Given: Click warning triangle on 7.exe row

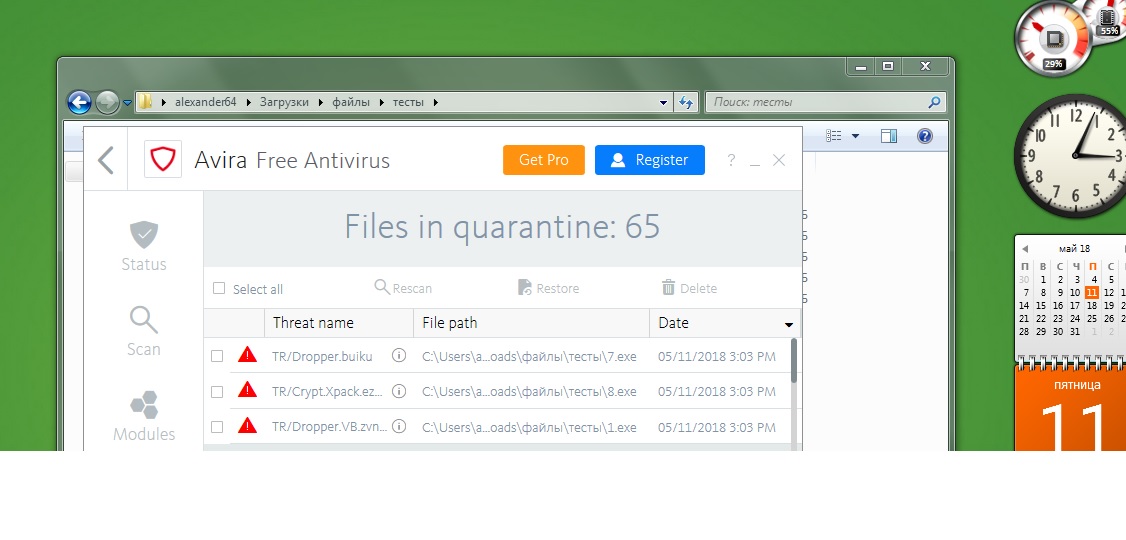Looking at the screenshot, I should click(x=248, y=354).
